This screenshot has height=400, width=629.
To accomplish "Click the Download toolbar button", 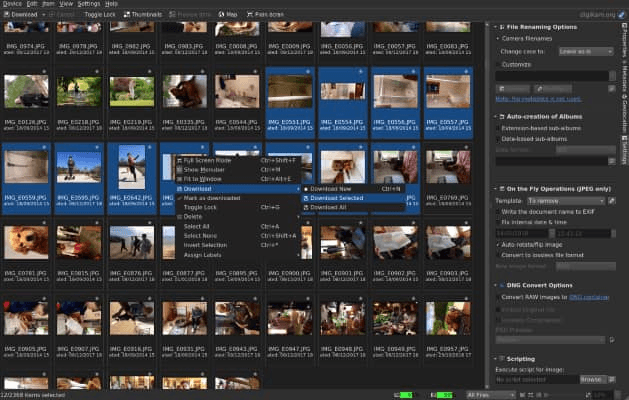I will (21, 14).
